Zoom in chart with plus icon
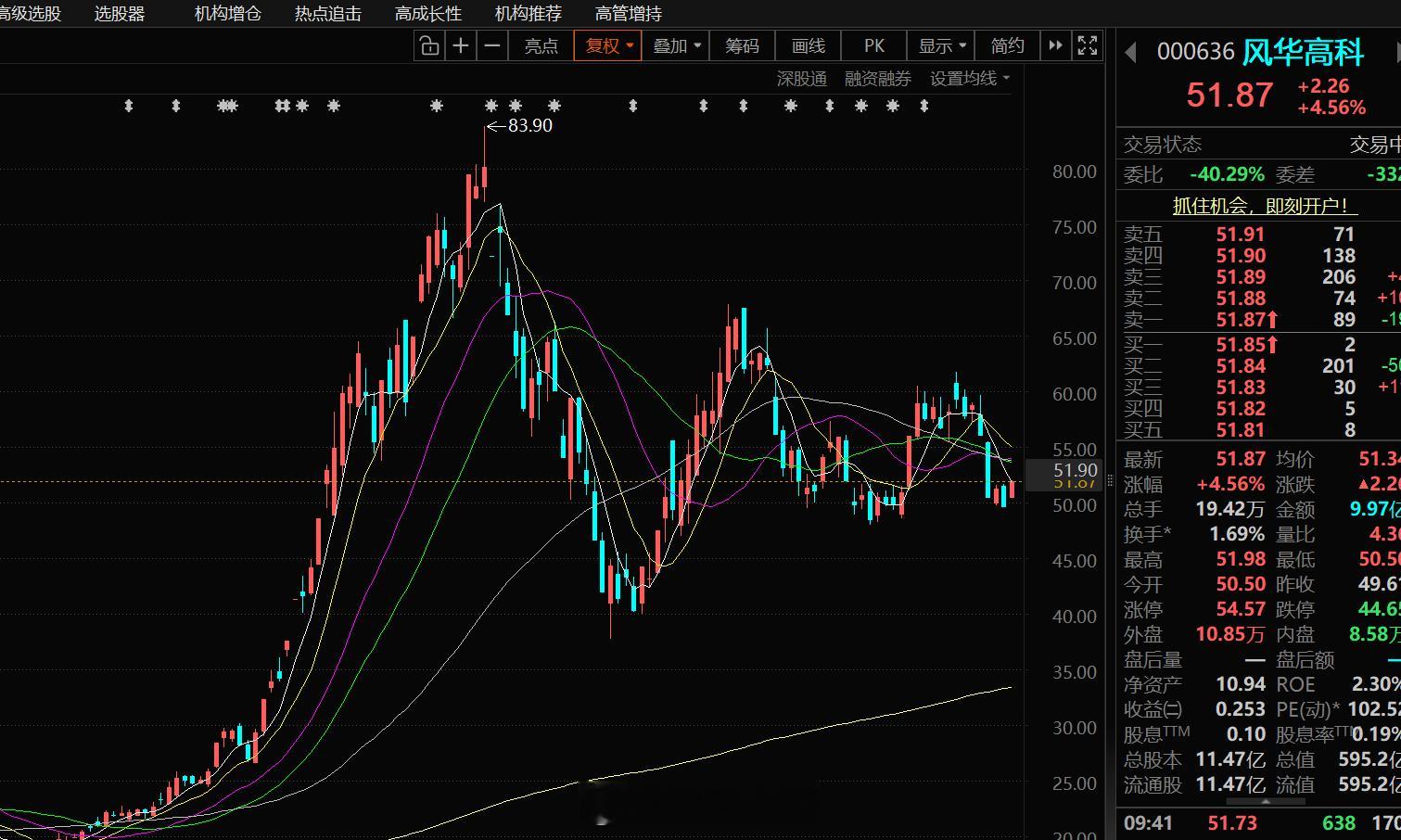 click(460, 45)
